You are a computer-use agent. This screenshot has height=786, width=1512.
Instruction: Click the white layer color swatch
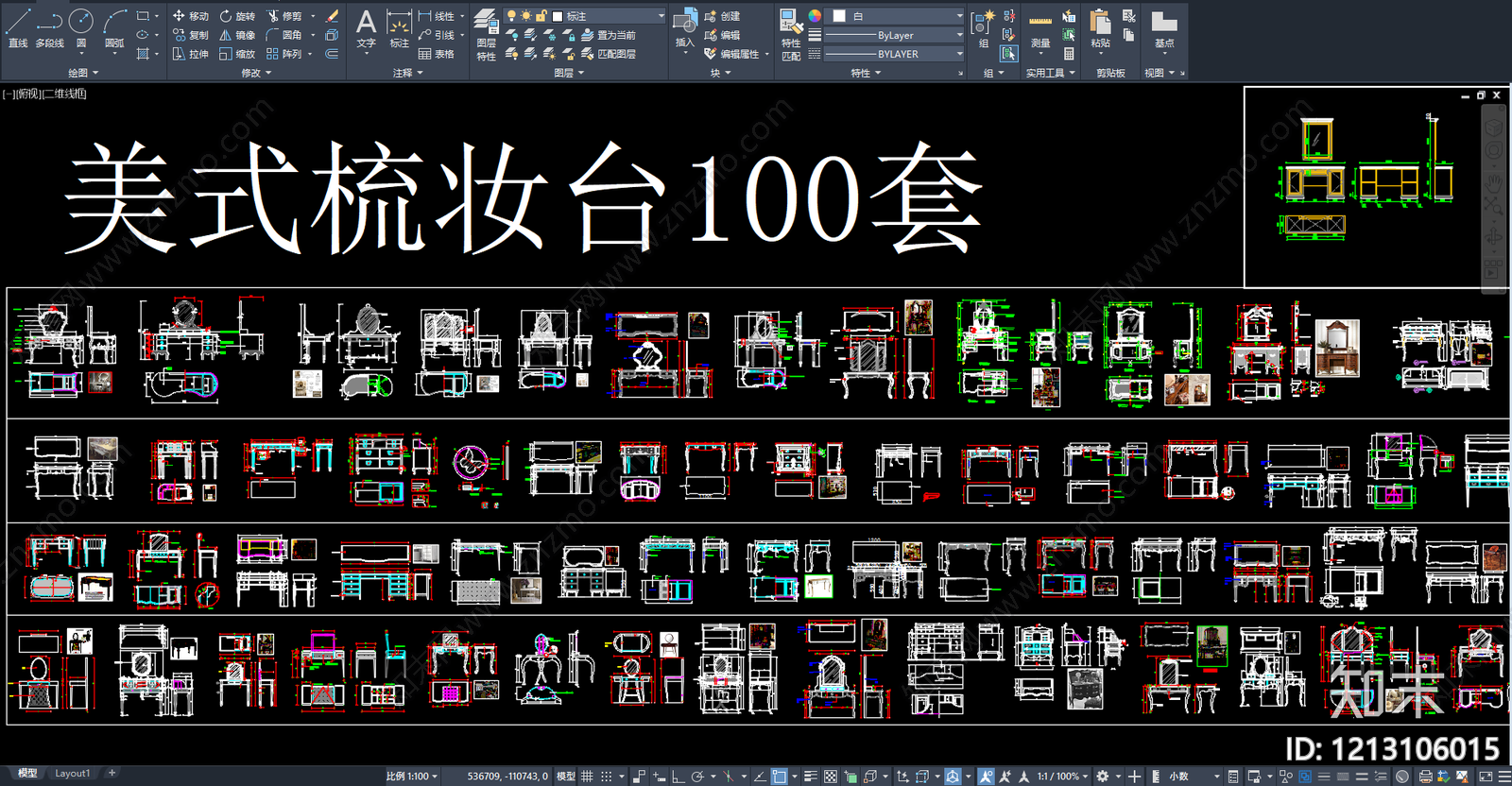pyautogui.click(x=558, y=16)
